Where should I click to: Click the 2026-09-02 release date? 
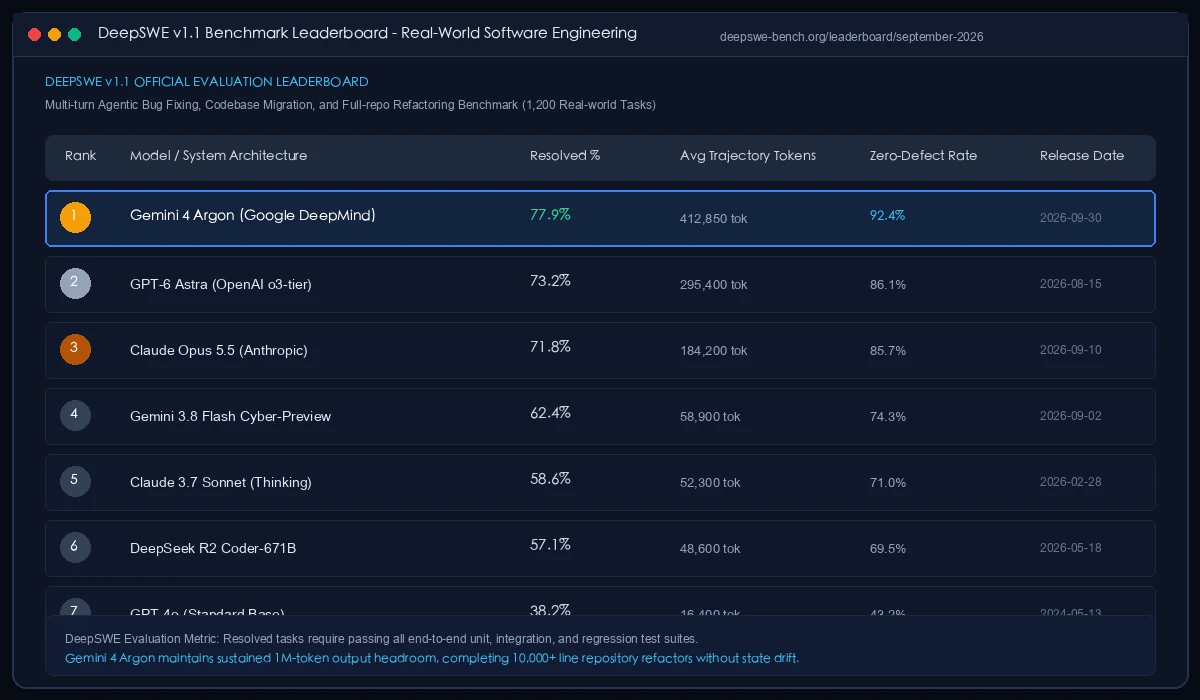(x=1071, y=416)
